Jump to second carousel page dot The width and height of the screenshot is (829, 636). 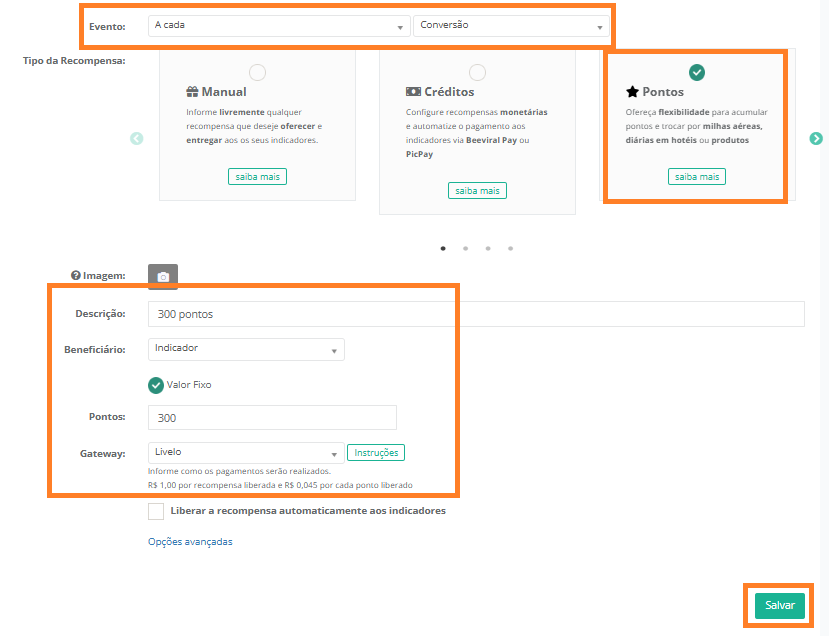465,248
